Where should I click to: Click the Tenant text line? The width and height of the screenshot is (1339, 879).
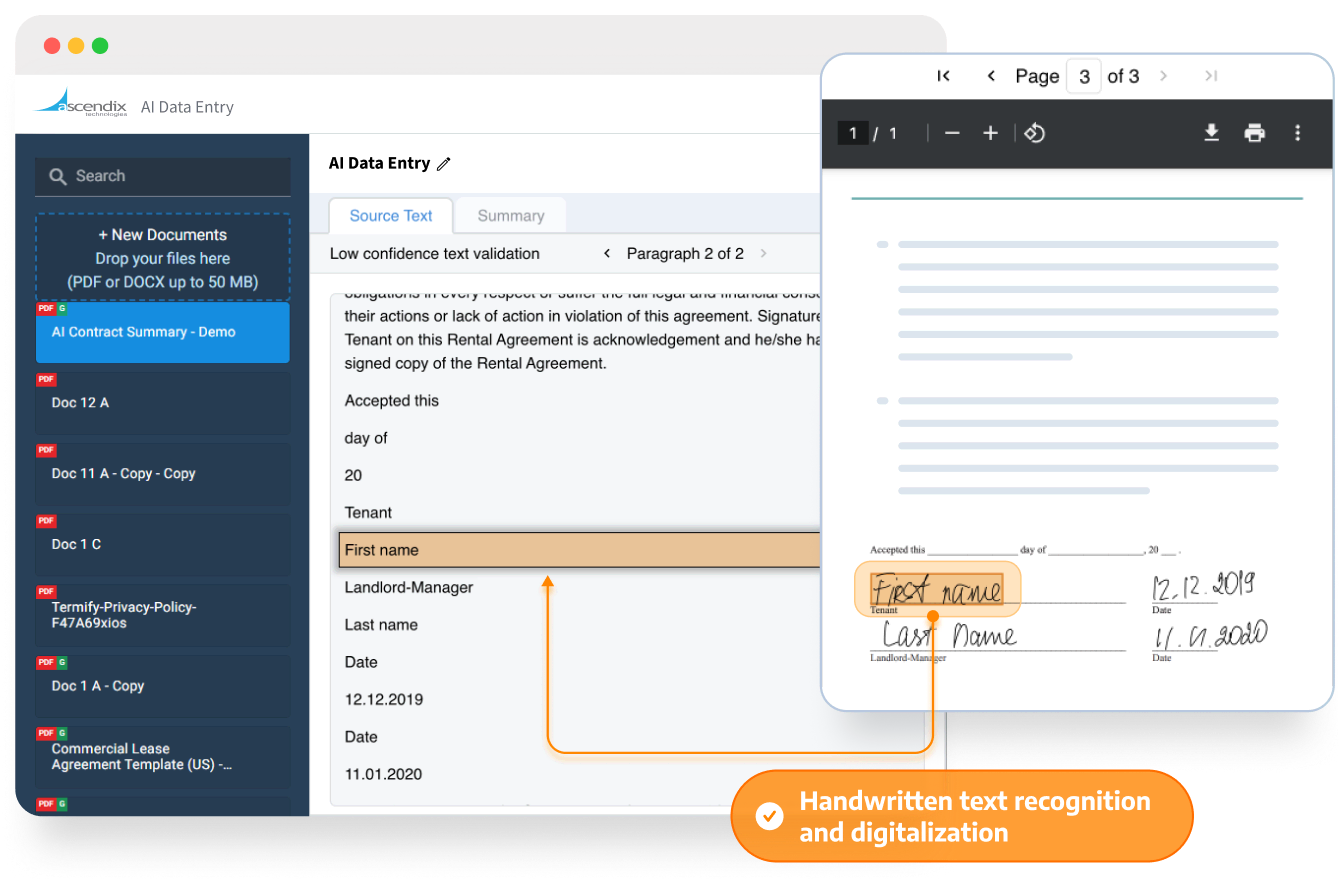coord(368,513)
